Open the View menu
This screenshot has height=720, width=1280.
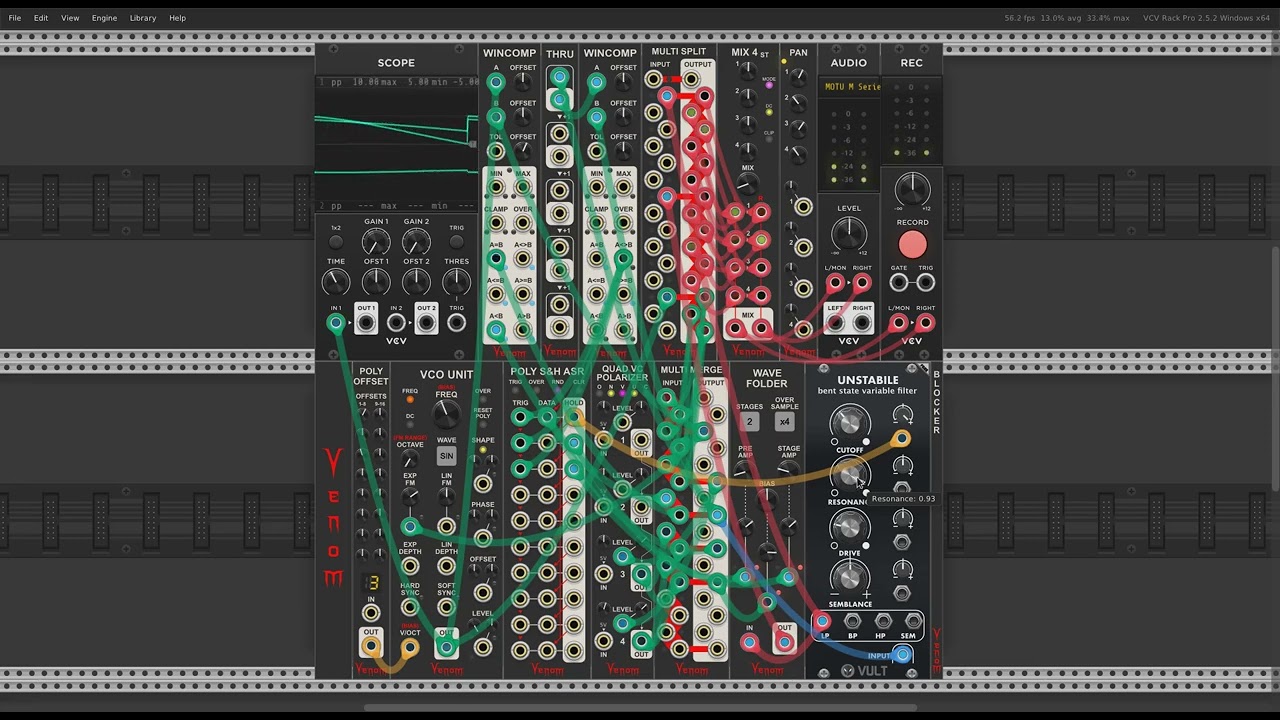(70, 18)
